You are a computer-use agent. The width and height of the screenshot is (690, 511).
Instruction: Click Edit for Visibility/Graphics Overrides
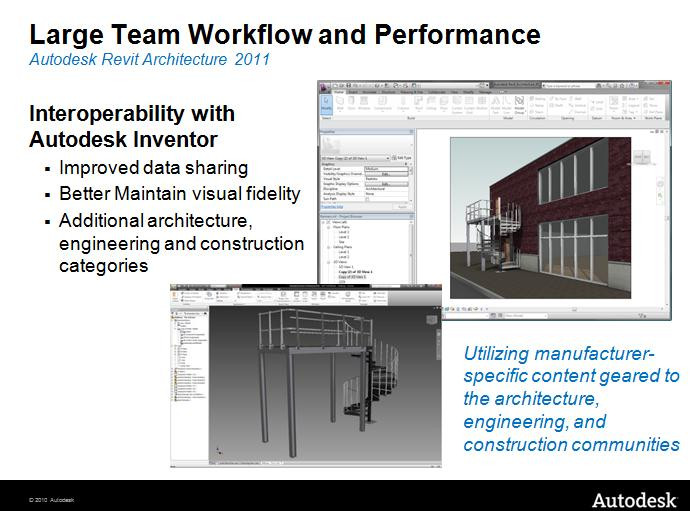pyautogui.click(x=386, y=174)
